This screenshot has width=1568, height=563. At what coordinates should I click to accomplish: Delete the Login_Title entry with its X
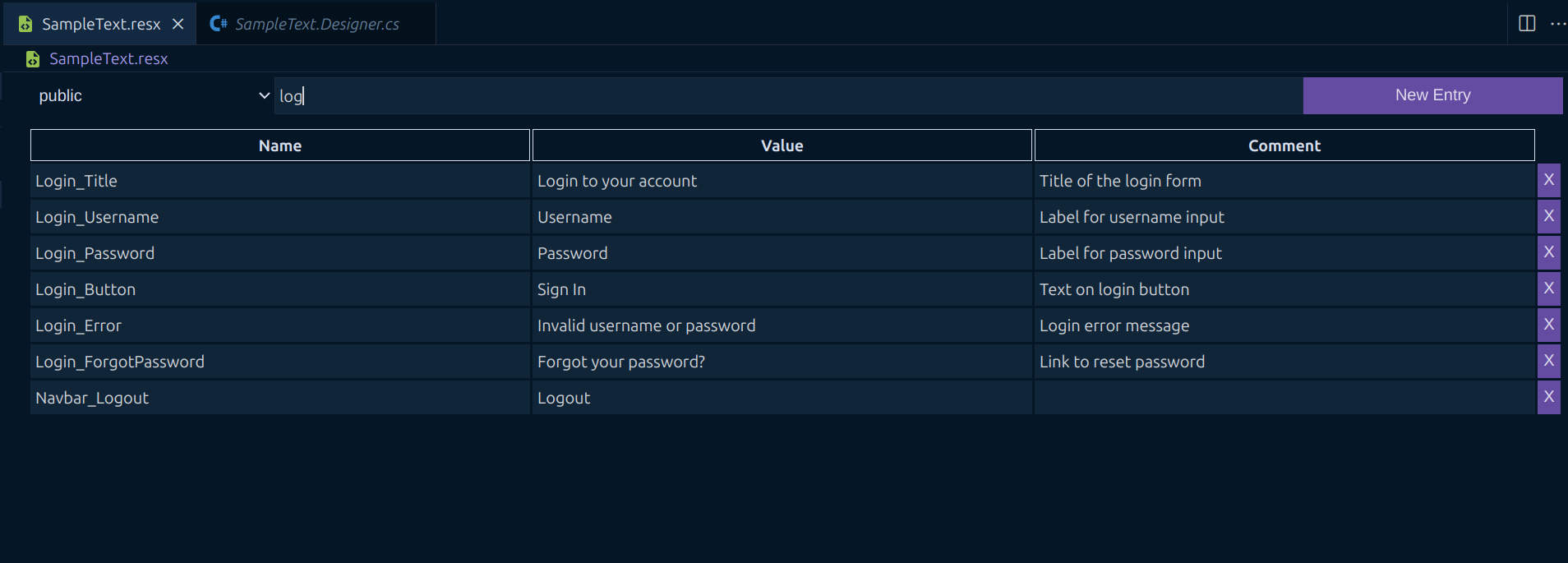click(1548, 180)
